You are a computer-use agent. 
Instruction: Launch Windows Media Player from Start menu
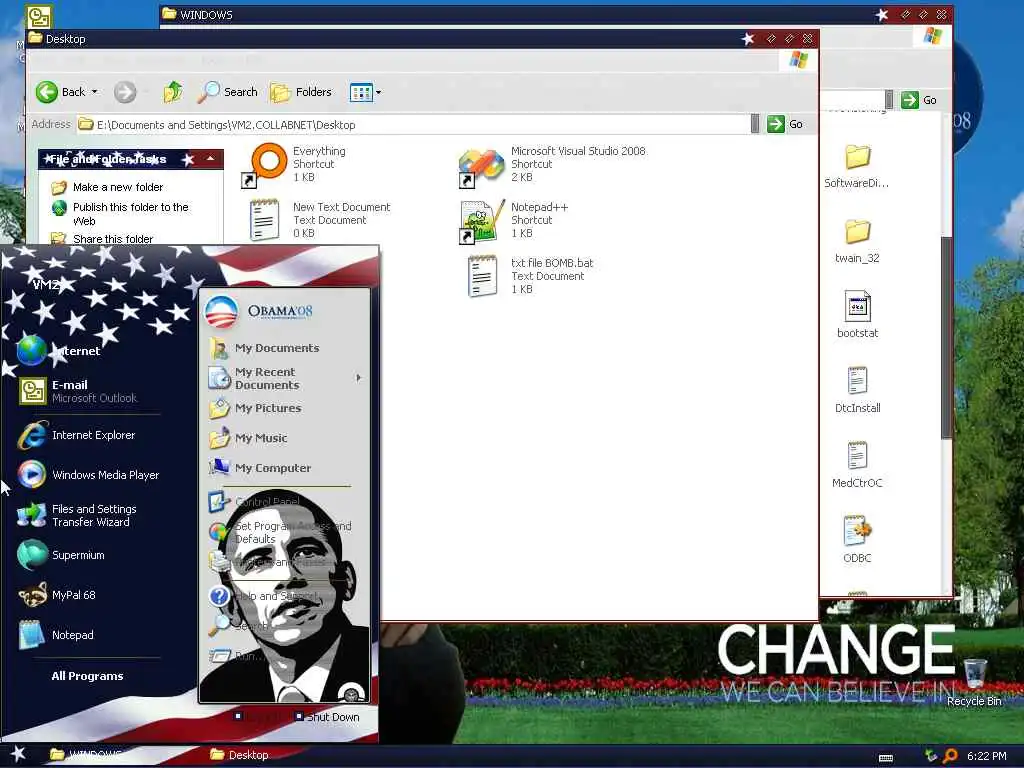coord(88,475)
